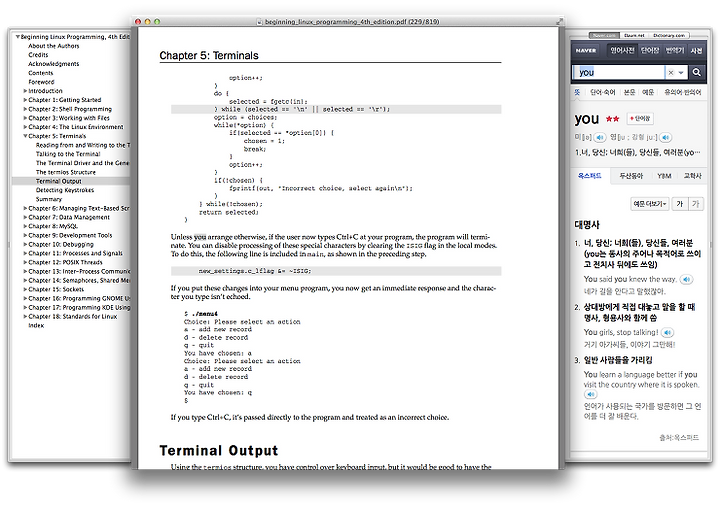Screen dimensions: 720x507
Task: Switch to YBM dictionary tab
Action: click(664, 176)
